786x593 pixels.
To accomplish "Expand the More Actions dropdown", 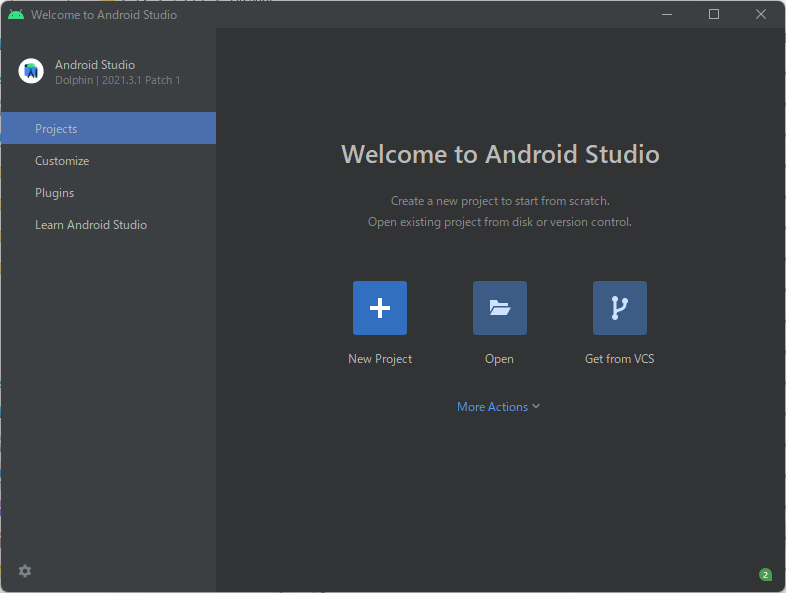I will (x=498, y=407).
